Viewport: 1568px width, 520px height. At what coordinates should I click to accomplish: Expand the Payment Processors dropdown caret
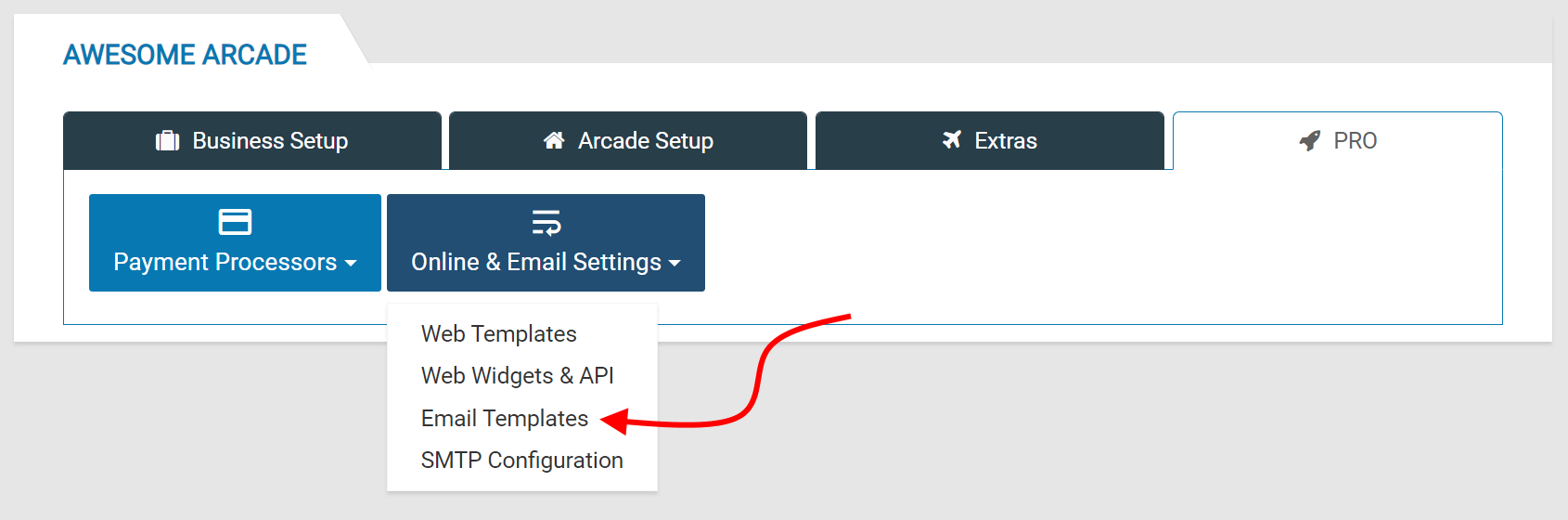[351, 264]
